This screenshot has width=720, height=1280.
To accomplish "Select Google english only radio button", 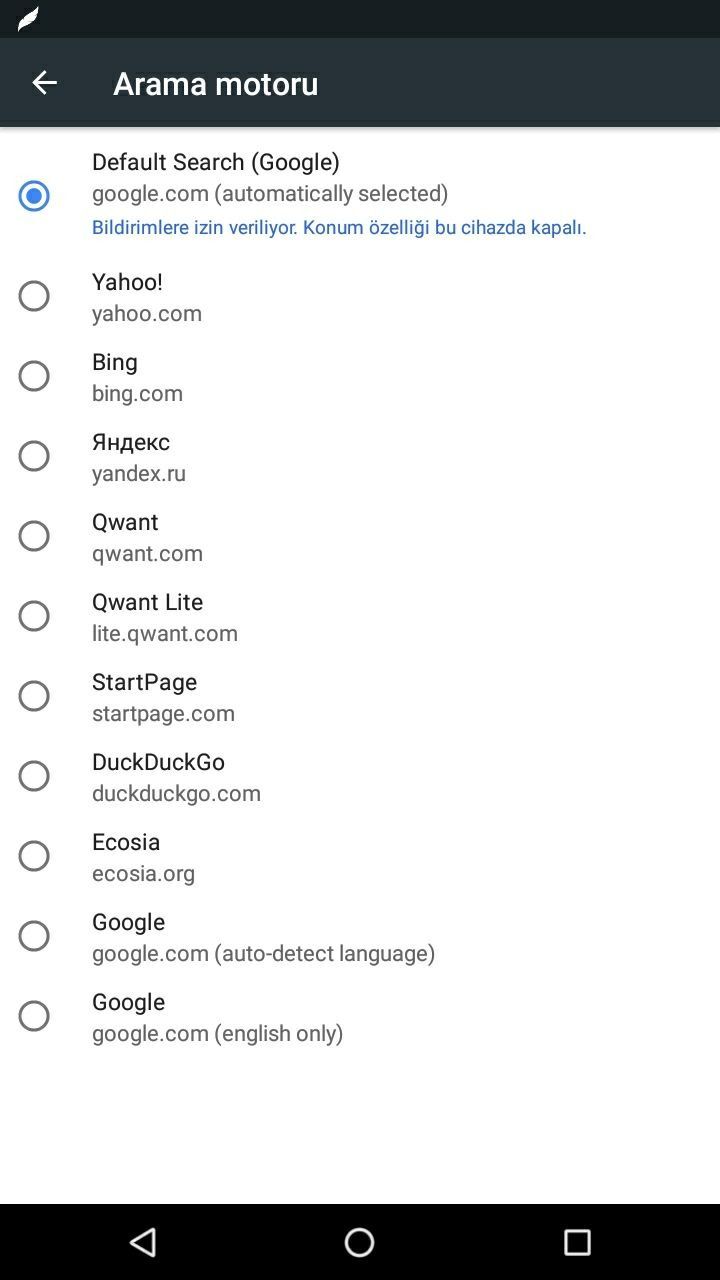I will (x=34, y=1016).
